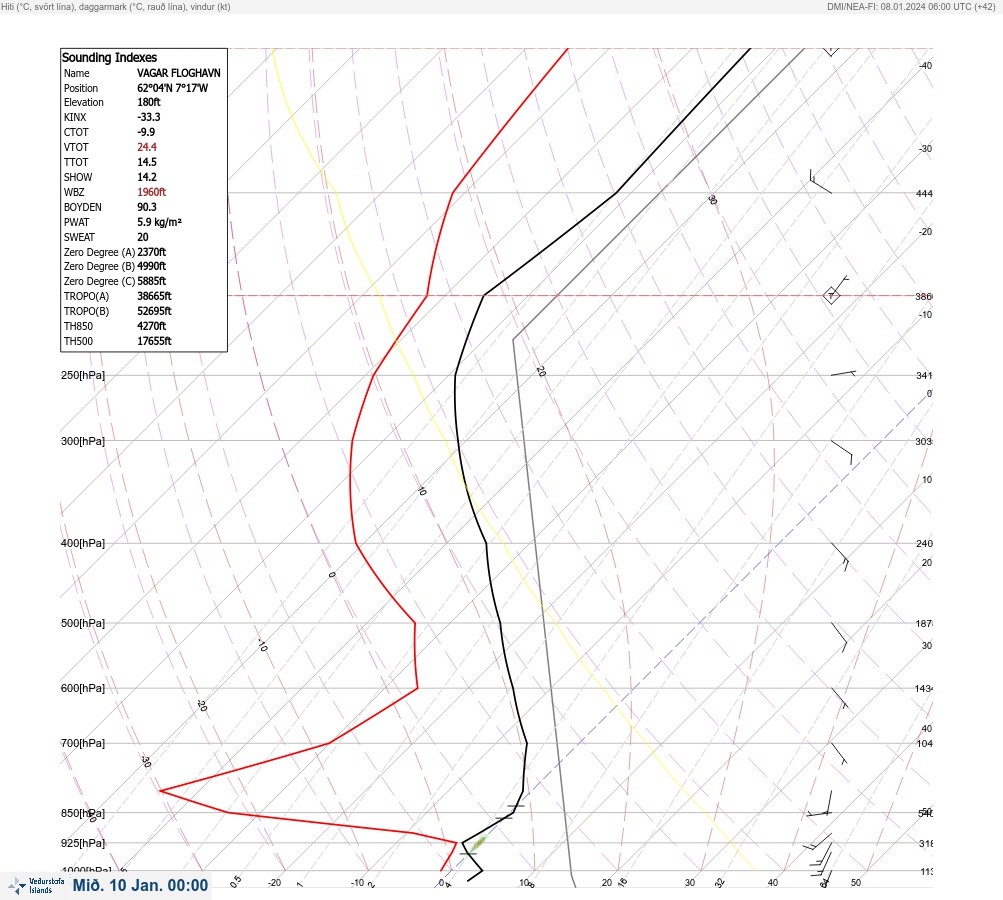Image resolution: width=1003 pixels, height=900 pixels.
Task: Click the 400[hPa] pressure level label
Action: (x=83, y=543)
